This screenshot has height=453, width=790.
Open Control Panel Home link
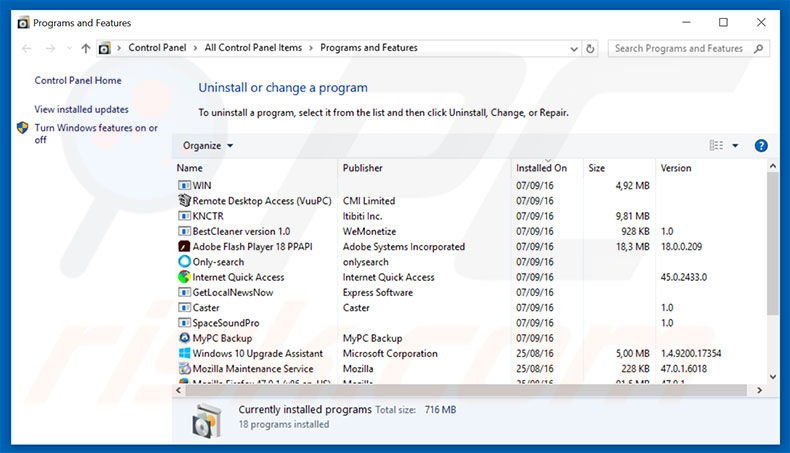pos(78,81)
